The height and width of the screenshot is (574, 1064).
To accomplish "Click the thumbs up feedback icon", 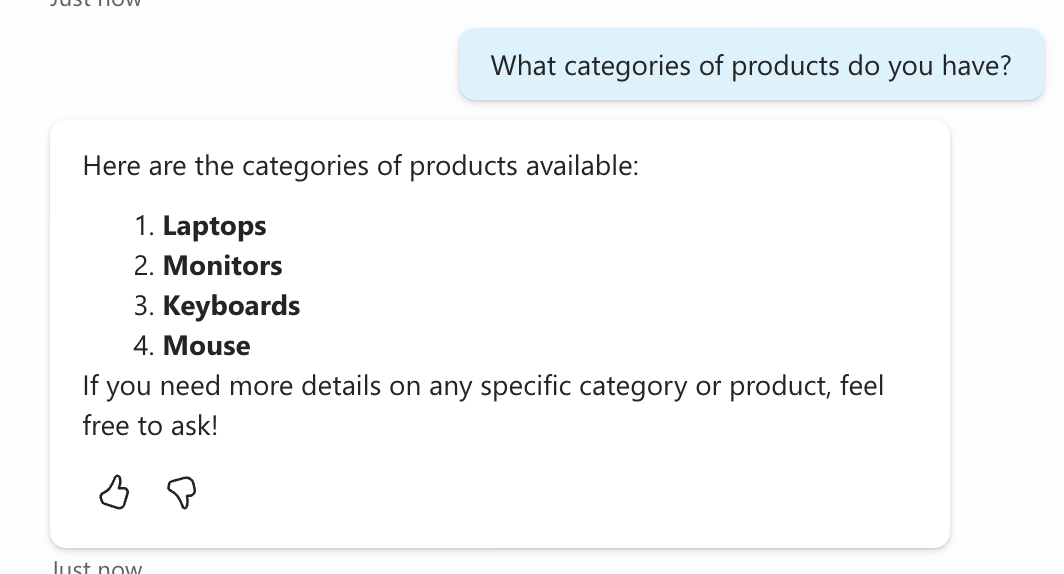I will (x=115, y=492).
